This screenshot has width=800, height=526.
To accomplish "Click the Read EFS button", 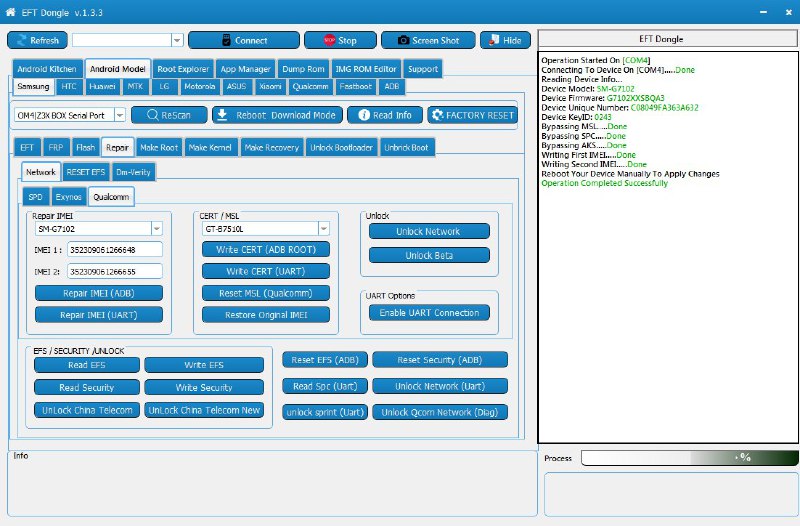I will pyautogui.click(x=87, y=365).
